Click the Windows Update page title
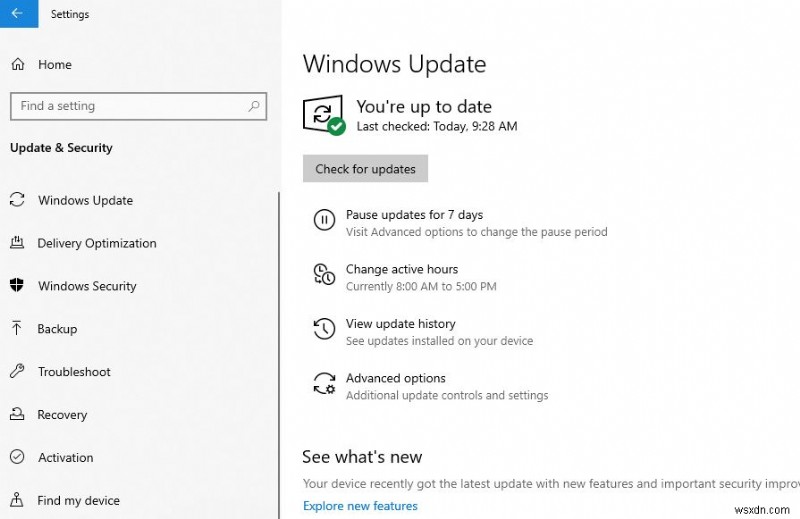This screenshot has width=800, height=519. point(394,64)
